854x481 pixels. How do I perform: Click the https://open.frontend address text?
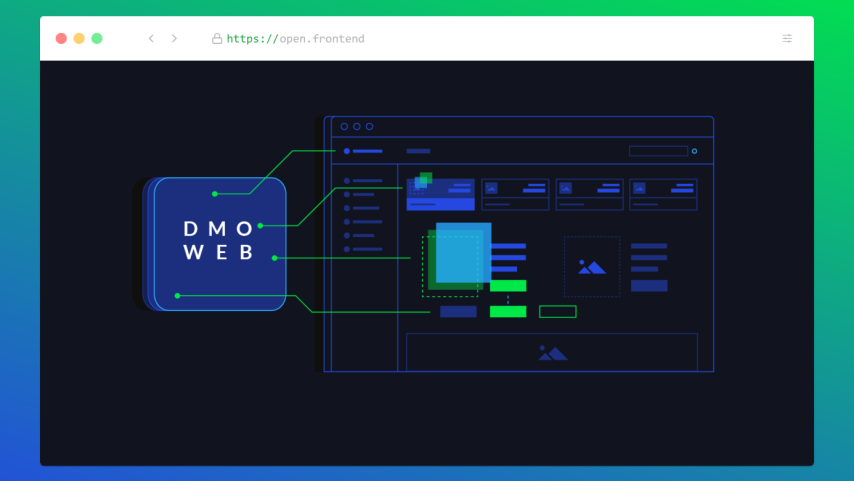pos(295,39)
